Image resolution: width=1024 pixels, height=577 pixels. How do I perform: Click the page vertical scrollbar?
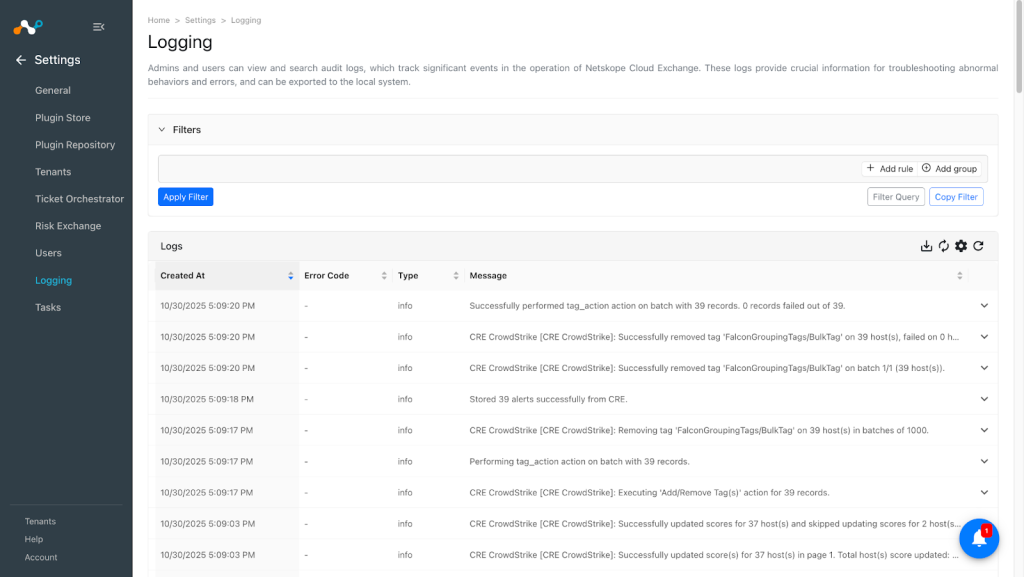[x=1019, y=46]
